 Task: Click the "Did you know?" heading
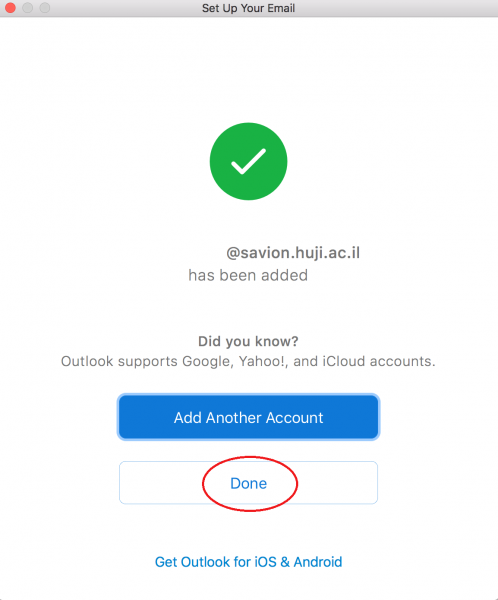click(248, 341)
